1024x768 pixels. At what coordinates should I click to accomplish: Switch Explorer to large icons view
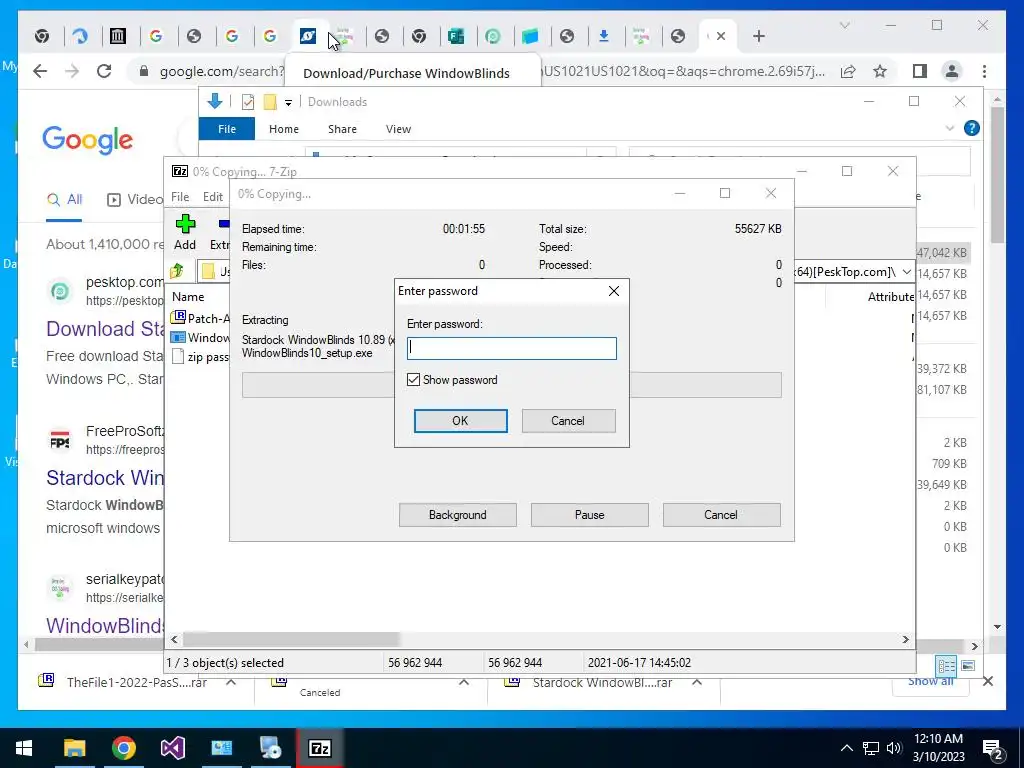click(x=968, y=665)
